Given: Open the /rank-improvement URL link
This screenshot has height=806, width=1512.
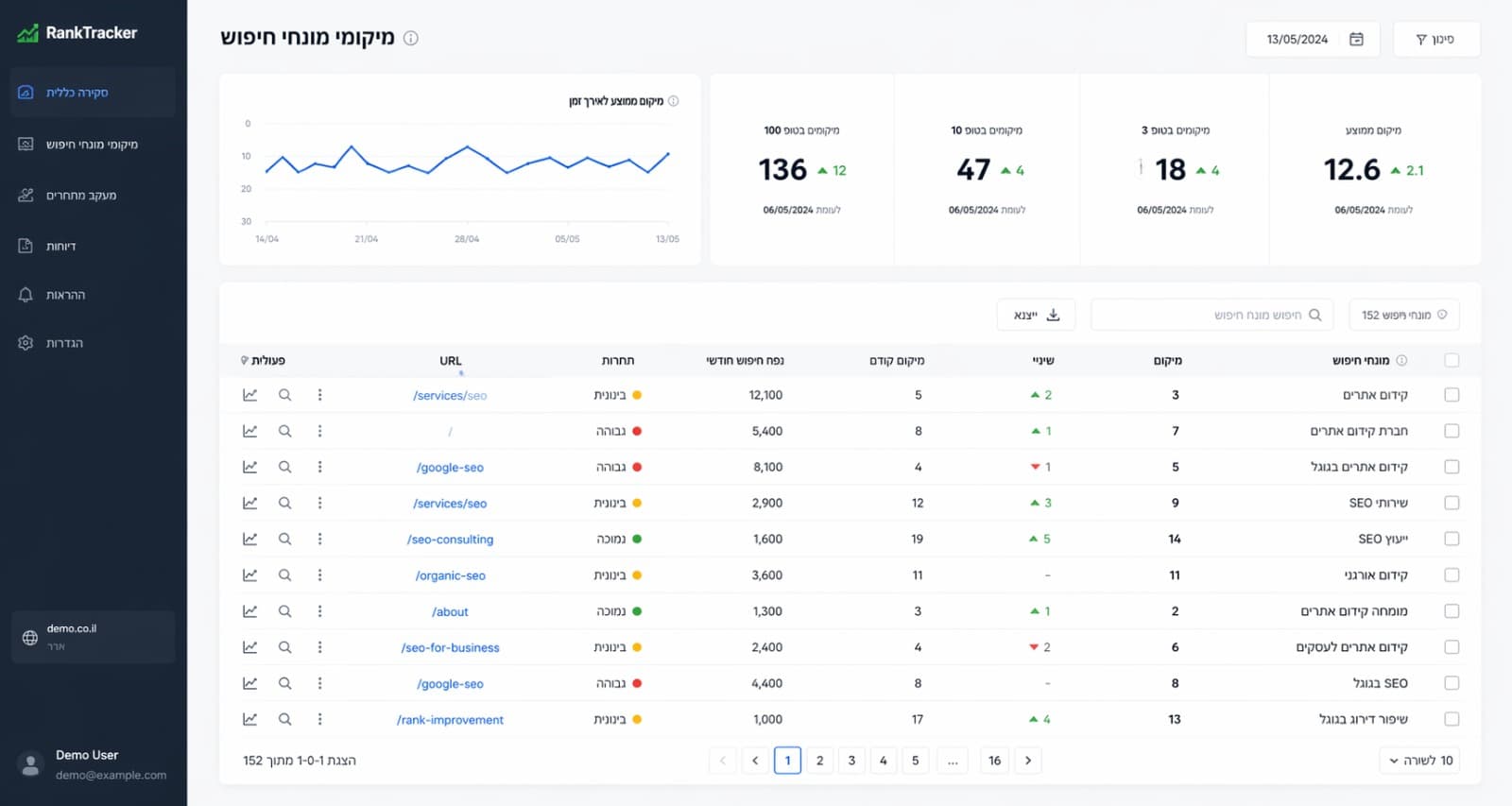Looking at the screenshot, I should pos(450,720).
